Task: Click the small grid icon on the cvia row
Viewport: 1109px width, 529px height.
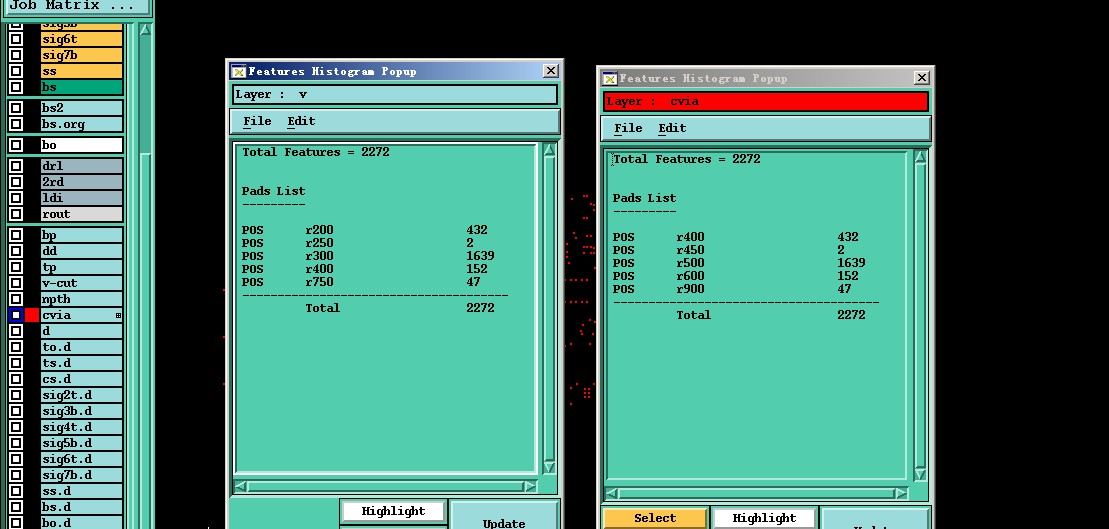Action: coord(118,315)
